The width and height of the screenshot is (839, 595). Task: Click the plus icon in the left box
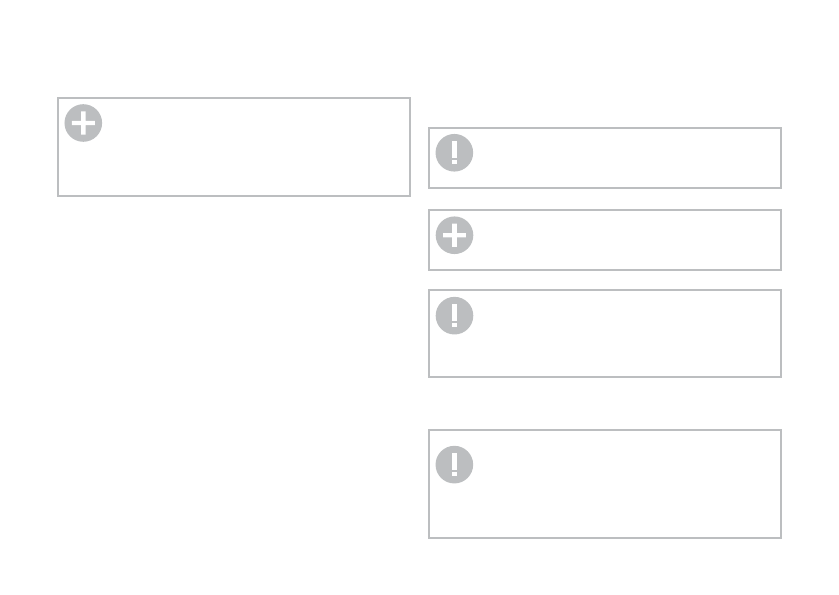click(83, 123)
